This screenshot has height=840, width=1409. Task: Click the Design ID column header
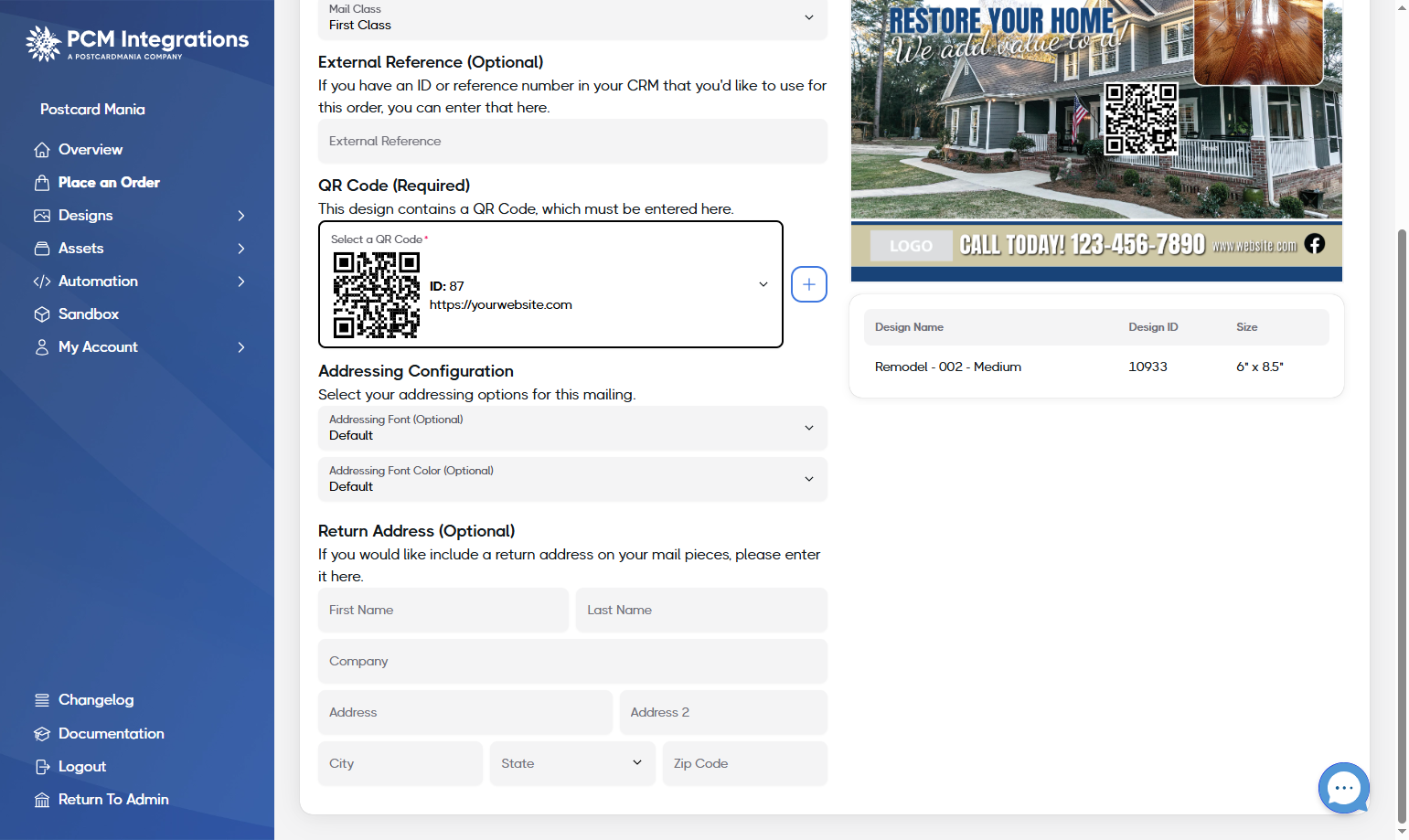(x=1153, y=327)
